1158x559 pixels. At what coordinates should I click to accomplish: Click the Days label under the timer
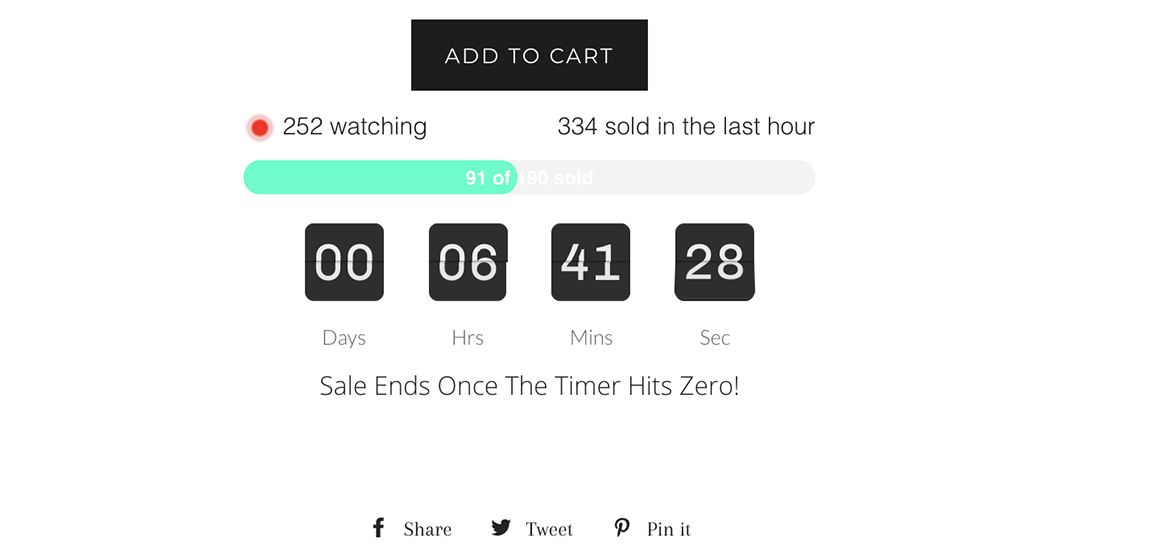point(344,338)
